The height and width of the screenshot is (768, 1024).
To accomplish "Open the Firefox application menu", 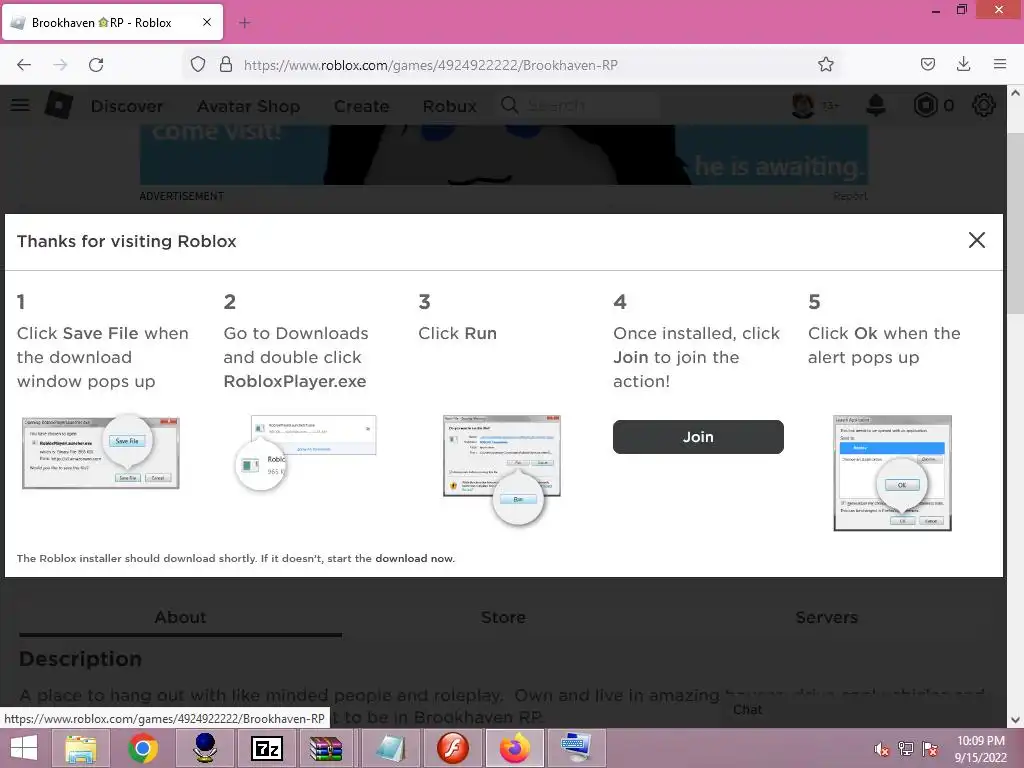I will [999, 64].
